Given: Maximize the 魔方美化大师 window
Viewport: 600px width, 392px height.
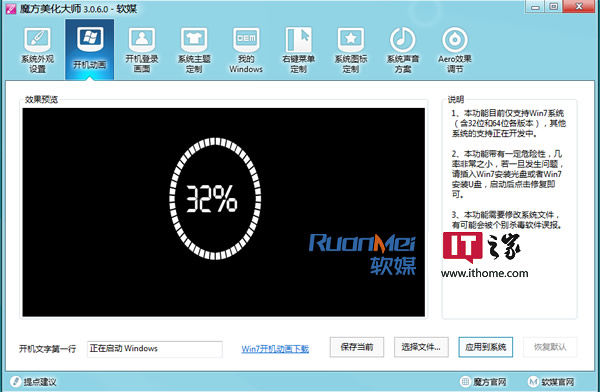Looking at the screenshot, I should [x=553, y=7].
